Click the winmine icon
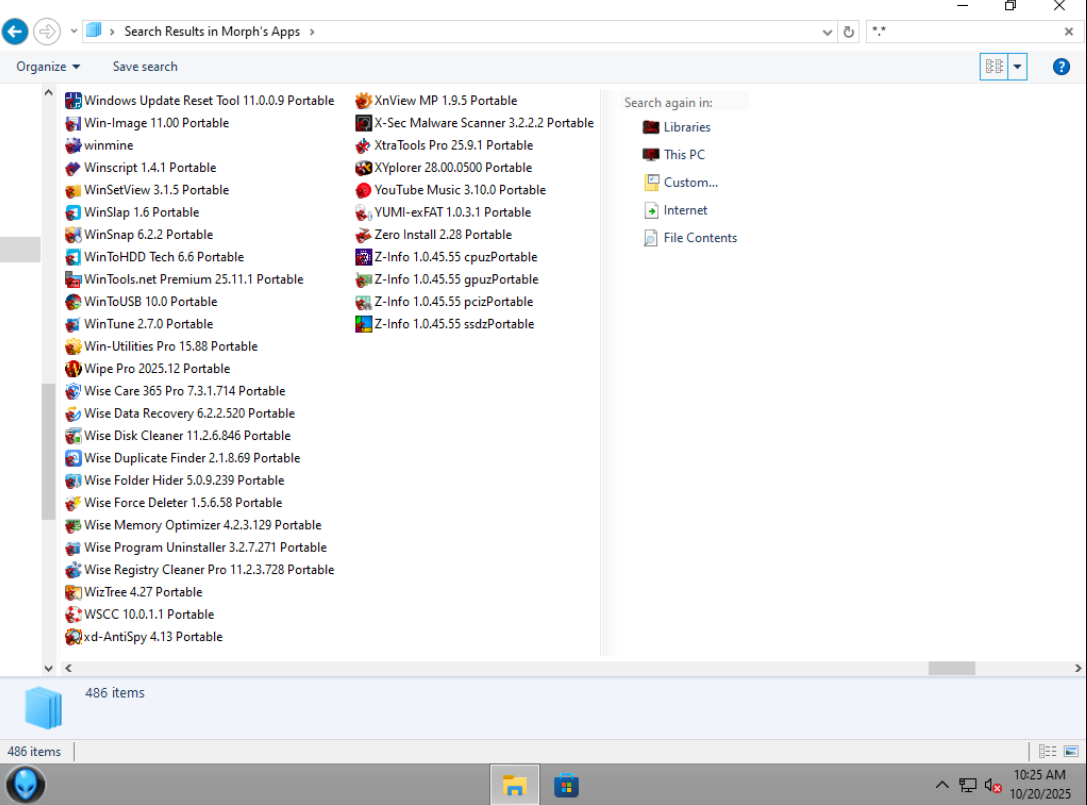Image resolution: width=1087 pixels, height=805 pixels. coord(73,146)
